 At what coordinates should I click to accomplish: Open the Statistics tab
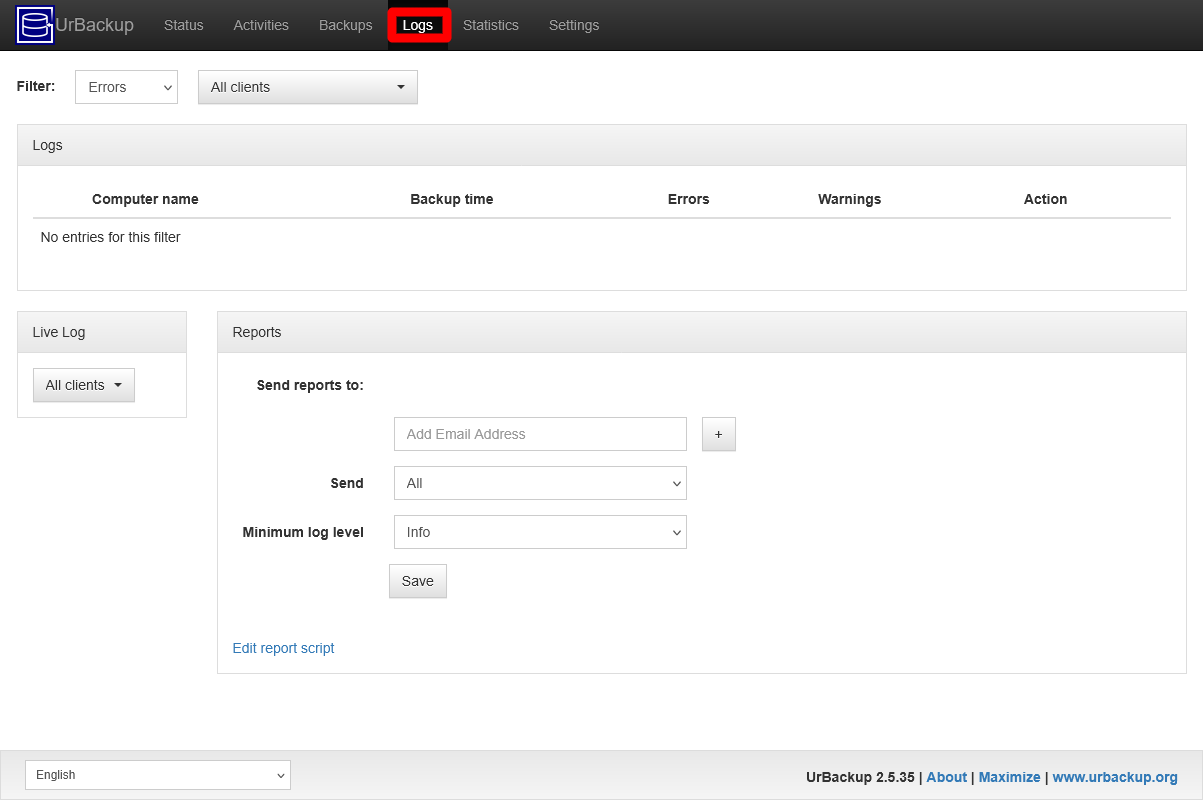tap(490, 25)
